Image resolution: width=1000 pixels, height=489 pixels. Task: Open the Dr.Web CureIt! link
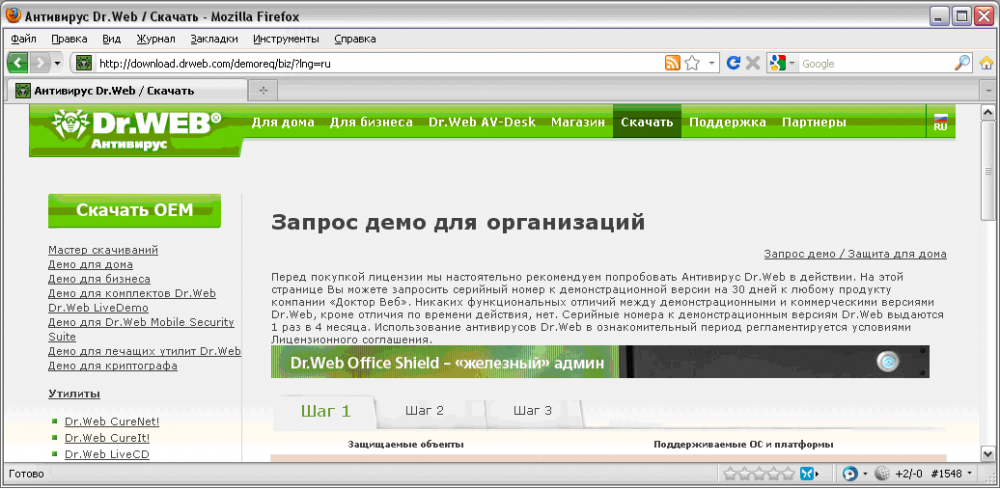click(x=107, y=438)
